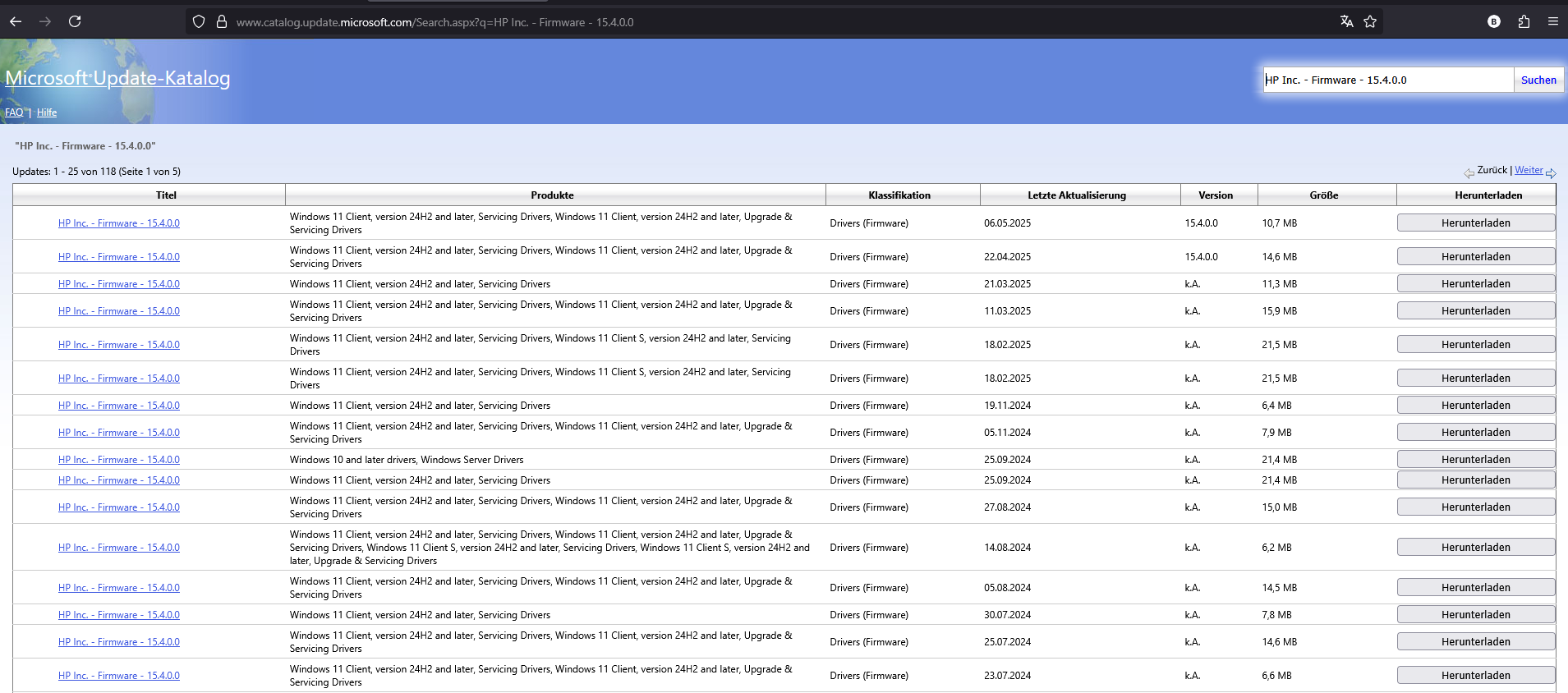Click Herunterladen for the 11,3 MB update
1568x693 pixels.
point(1475,284)
